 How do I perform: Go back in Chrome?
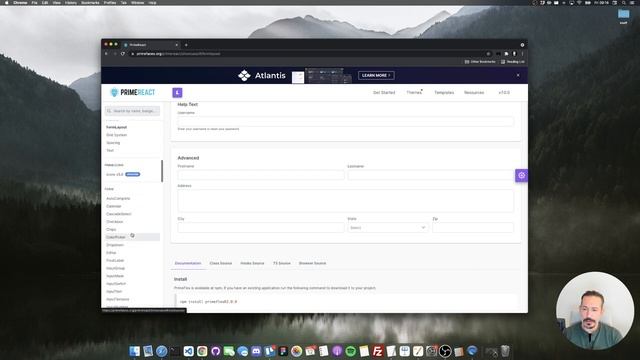click(107, 53)
